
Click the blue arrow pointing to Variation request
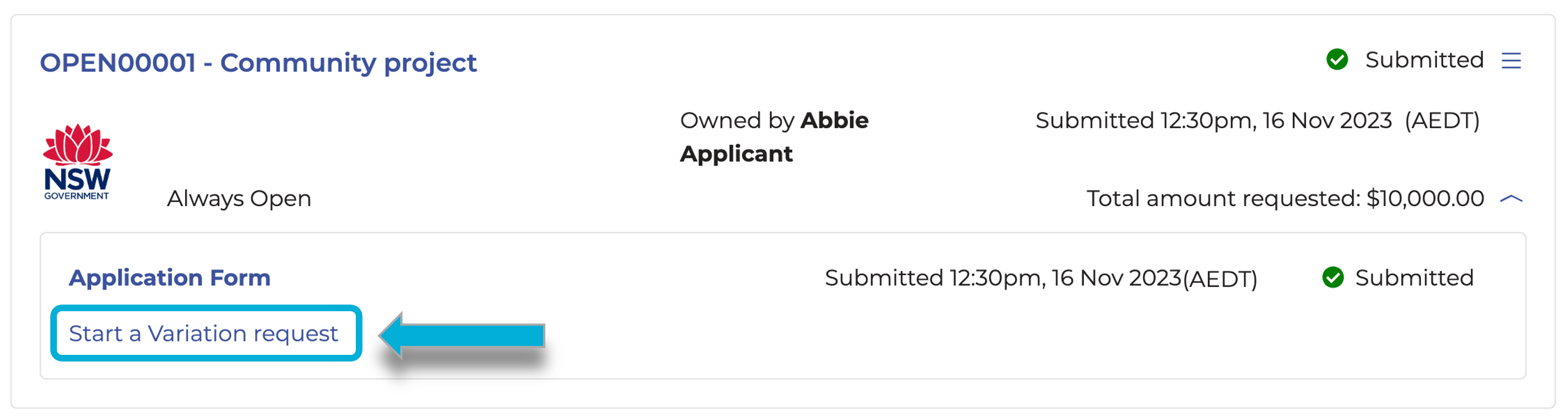click(x=461, y=335)
